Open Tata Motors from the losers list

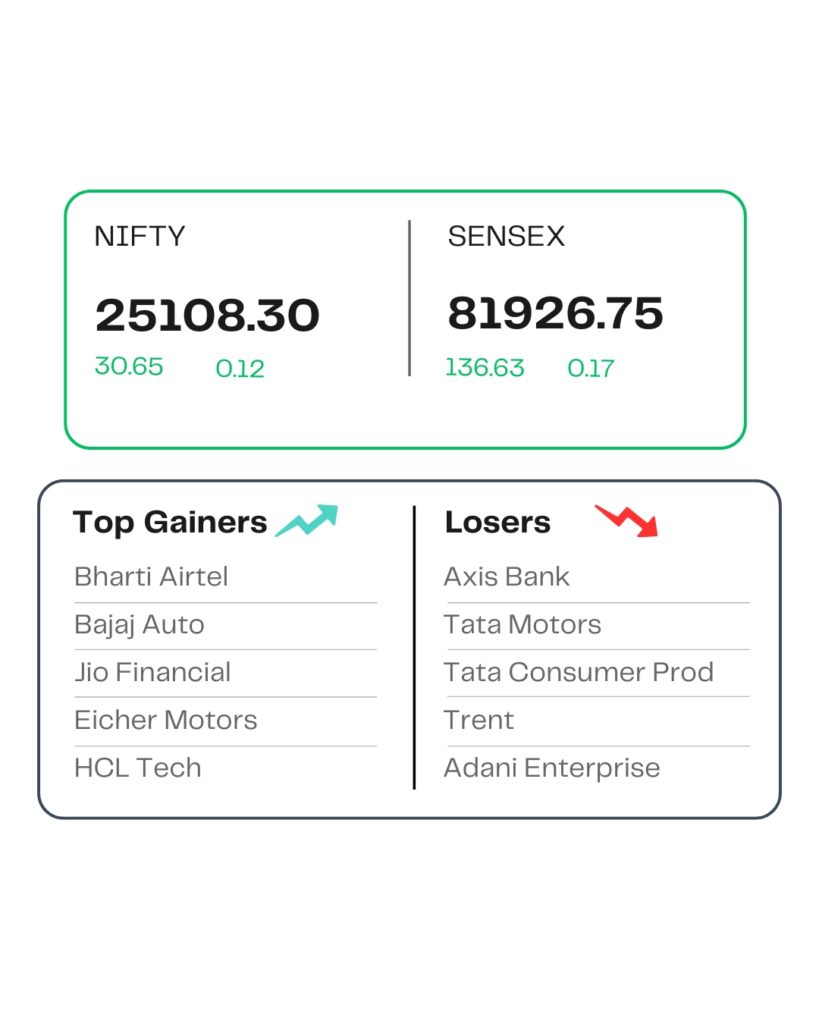pyautogui.click(x=523, y=625)
